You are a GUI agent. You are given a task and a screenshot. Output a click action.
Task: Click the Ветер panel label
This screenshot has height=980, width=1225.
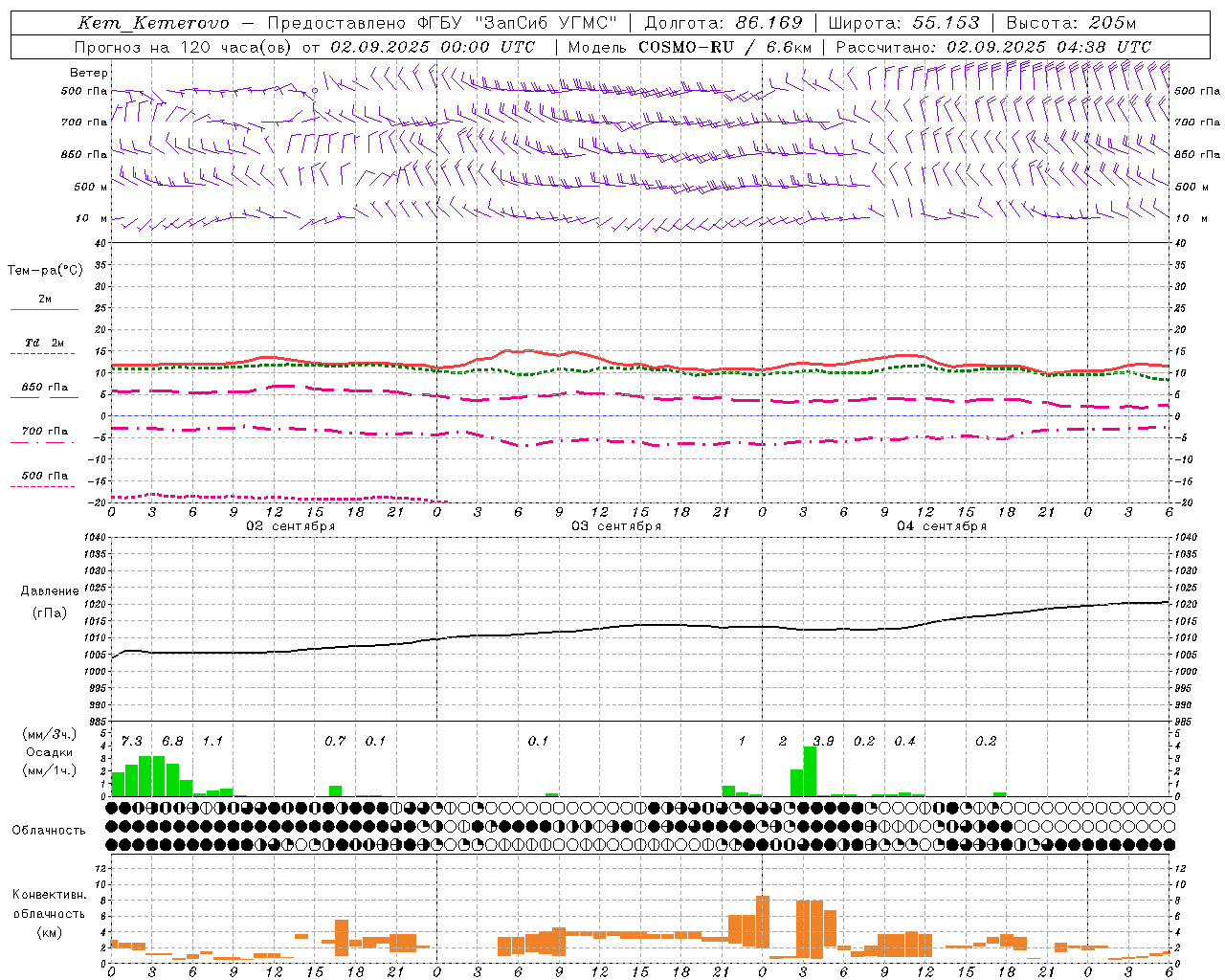[88, 73]
